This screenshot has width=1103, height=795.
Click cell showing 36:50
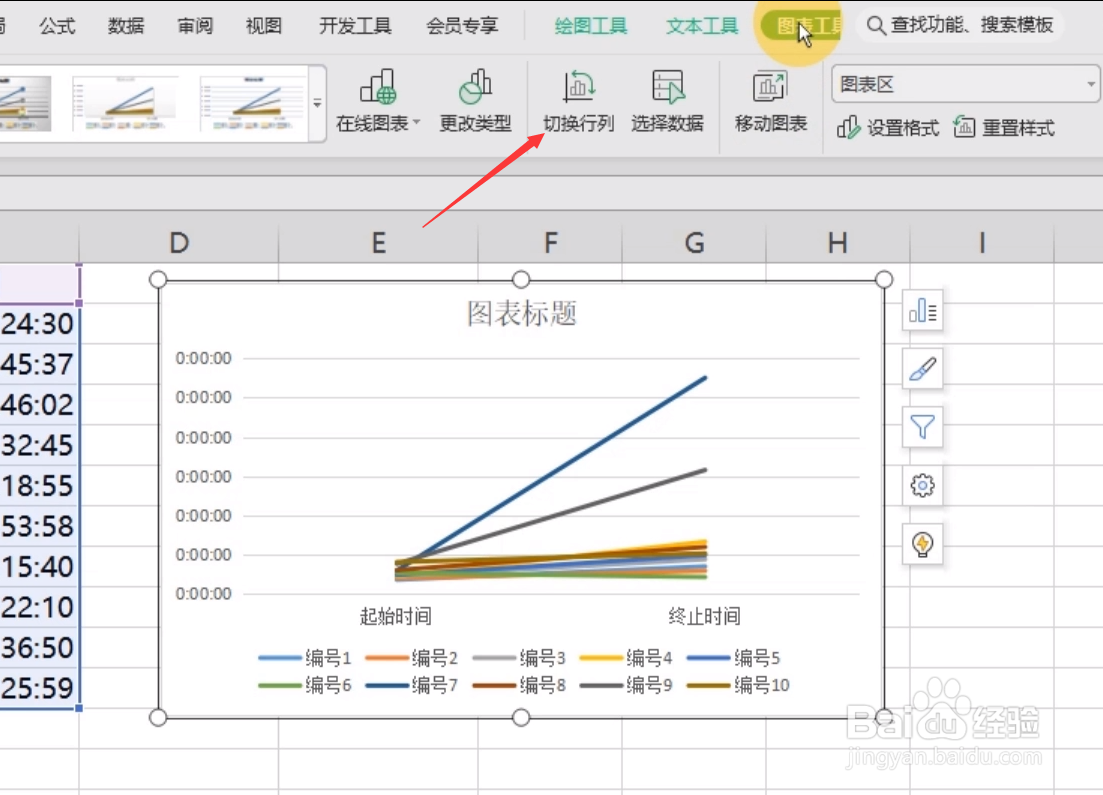[39, 647]
